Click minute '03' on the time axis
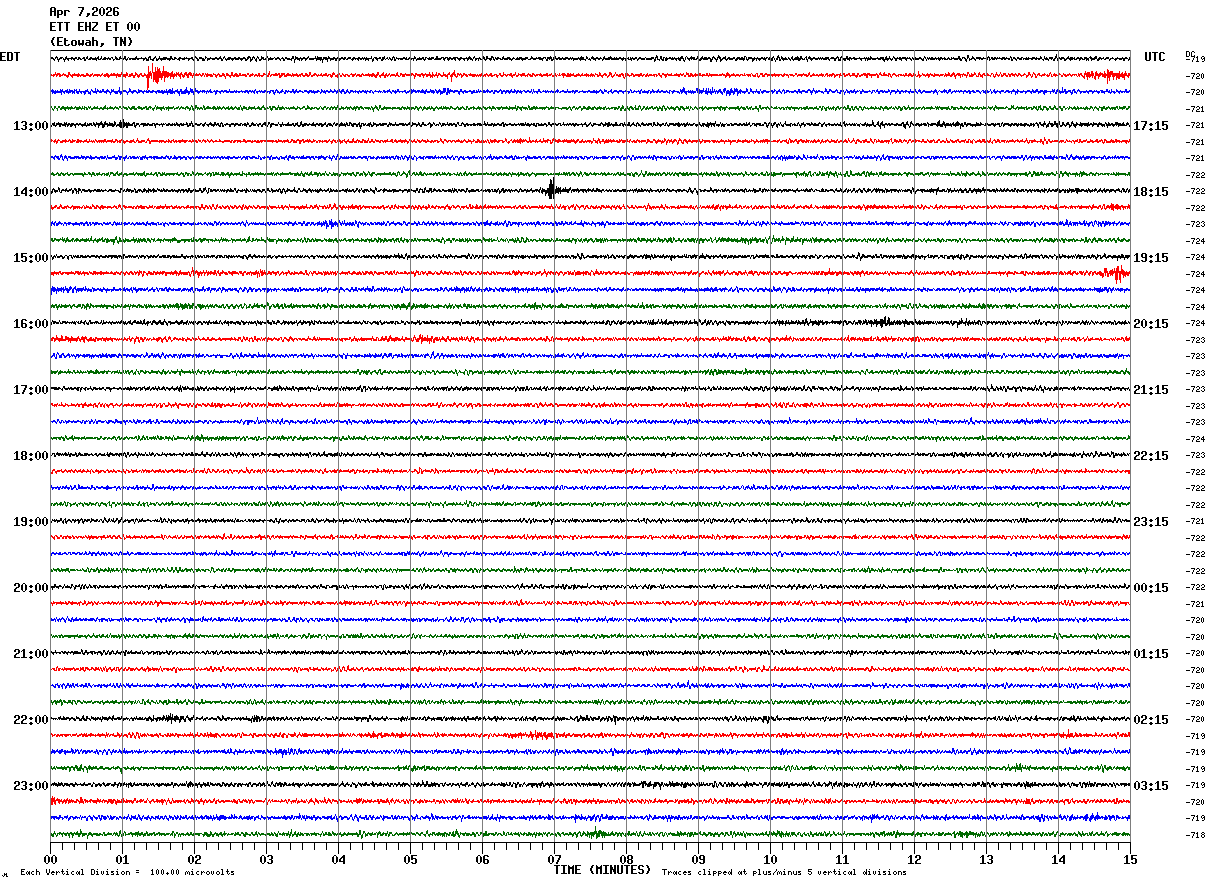 (266, 859)
